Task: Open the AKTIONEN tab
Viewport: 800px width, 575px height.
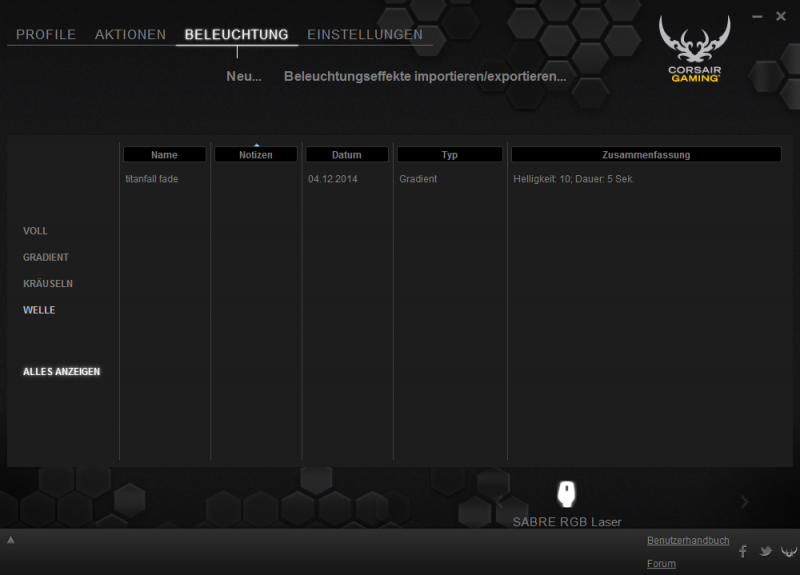Action: click(130, 35)
